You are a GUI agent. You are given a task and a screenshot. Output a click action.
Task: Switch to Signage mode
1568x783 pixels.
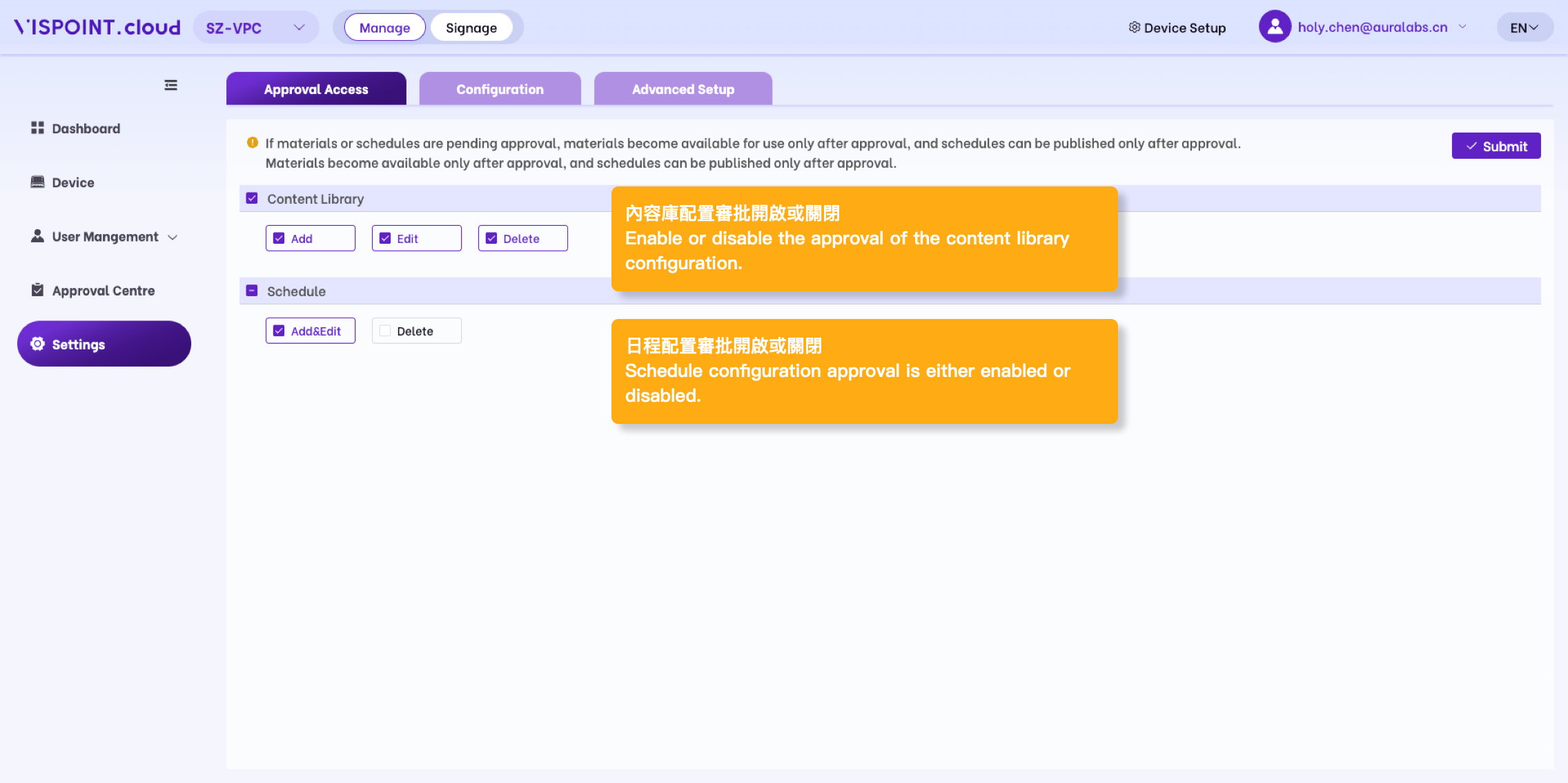pyautogui.click(x=471, y=28)
